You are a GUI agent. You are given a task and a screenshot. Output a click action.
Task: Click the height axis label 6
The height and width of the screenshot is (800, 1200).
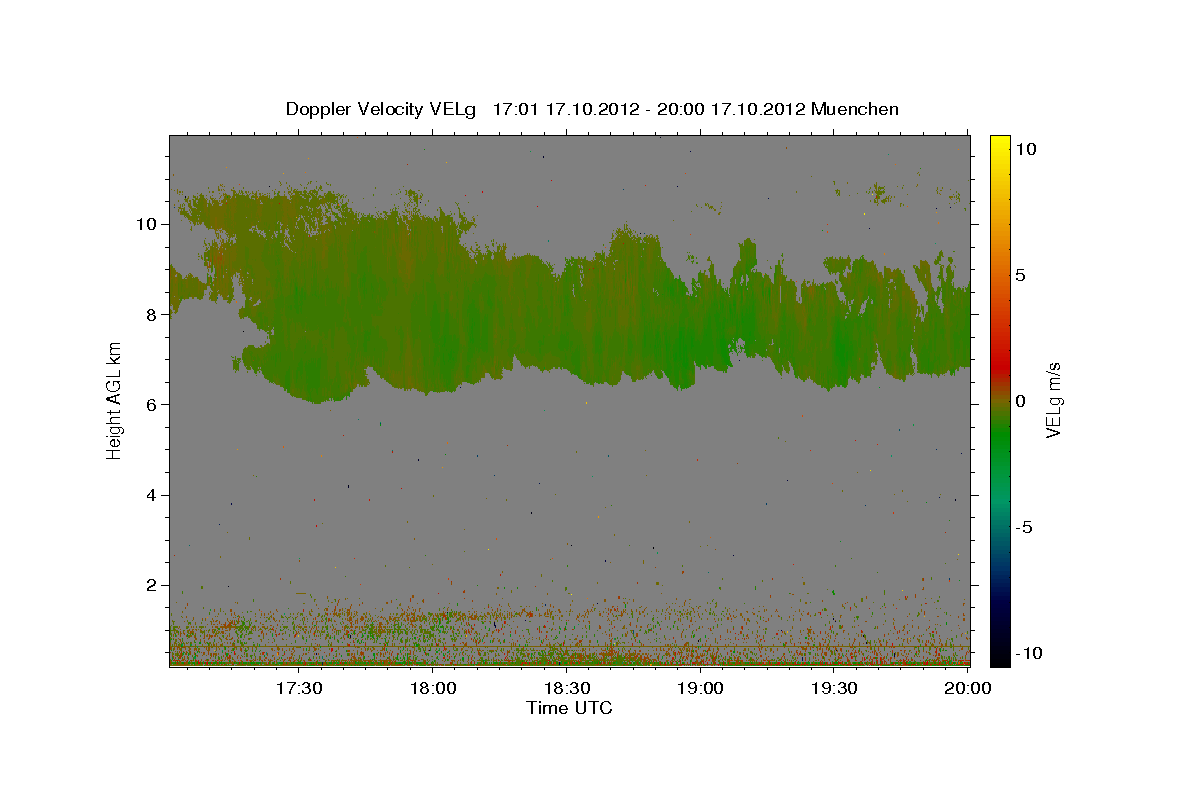[152, 404]
